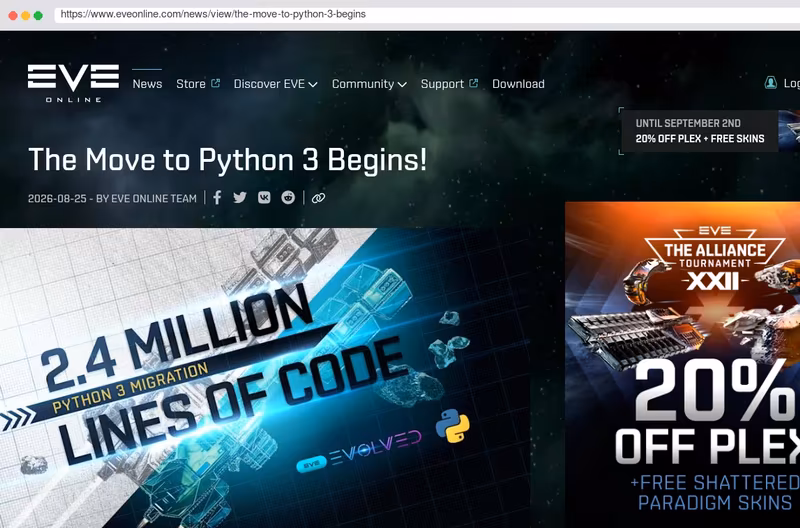Open the Support link
Image resolution: width=800 pixels, height=528 pixels.
442,84
